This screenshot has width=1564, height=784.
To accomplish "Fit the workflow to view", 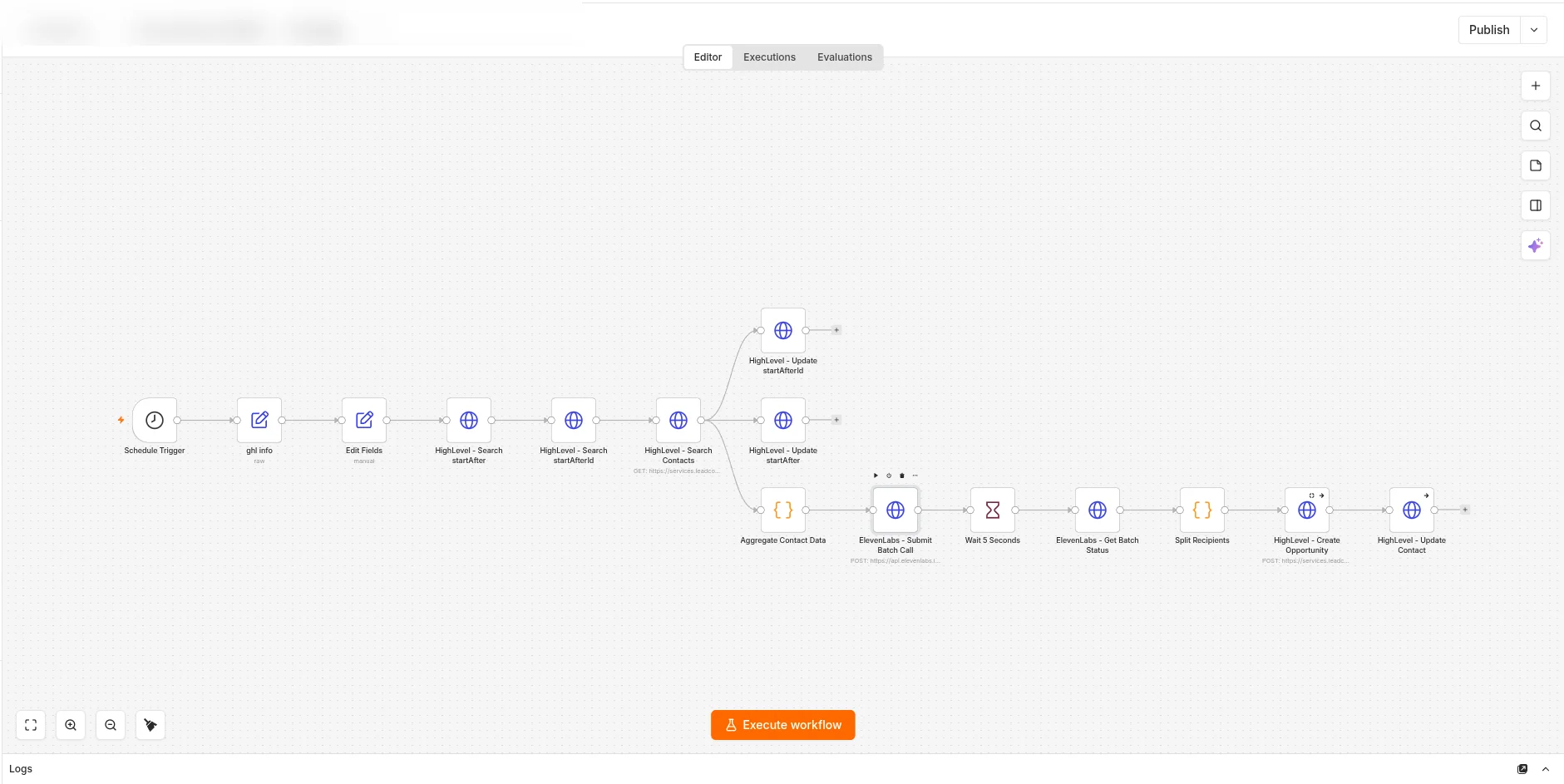I will pyautogui.click(x=31, y=725).
